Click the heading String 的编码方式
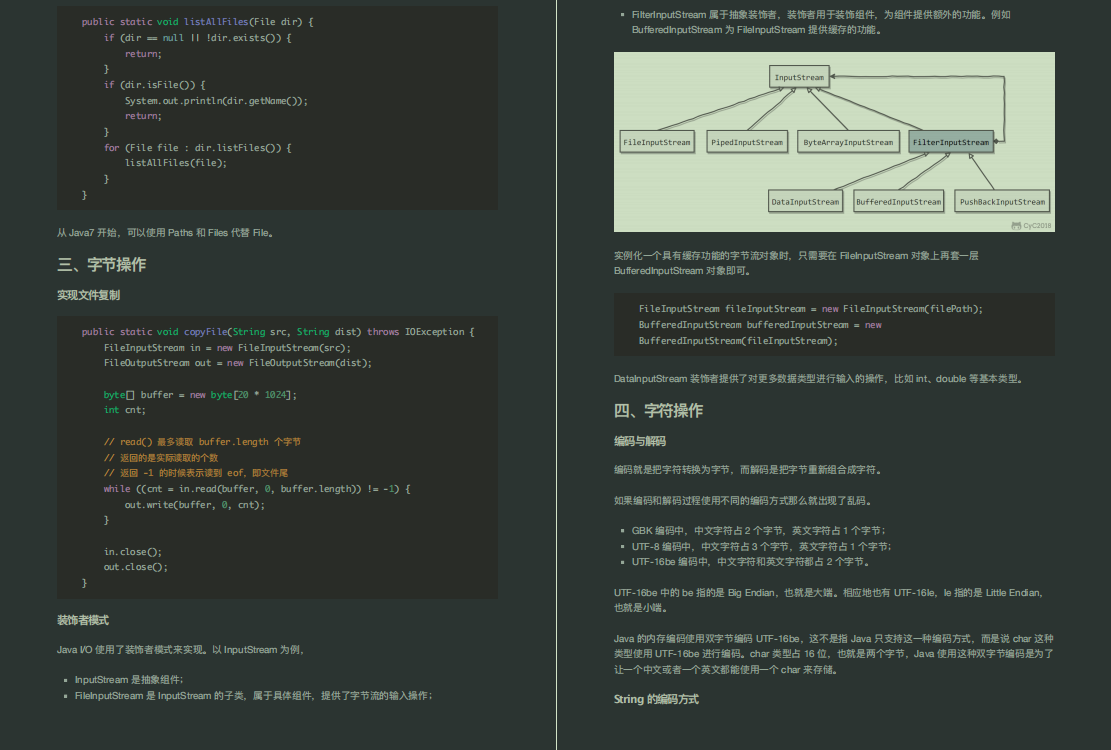The image size is (1111, 750). pos(656,699)
